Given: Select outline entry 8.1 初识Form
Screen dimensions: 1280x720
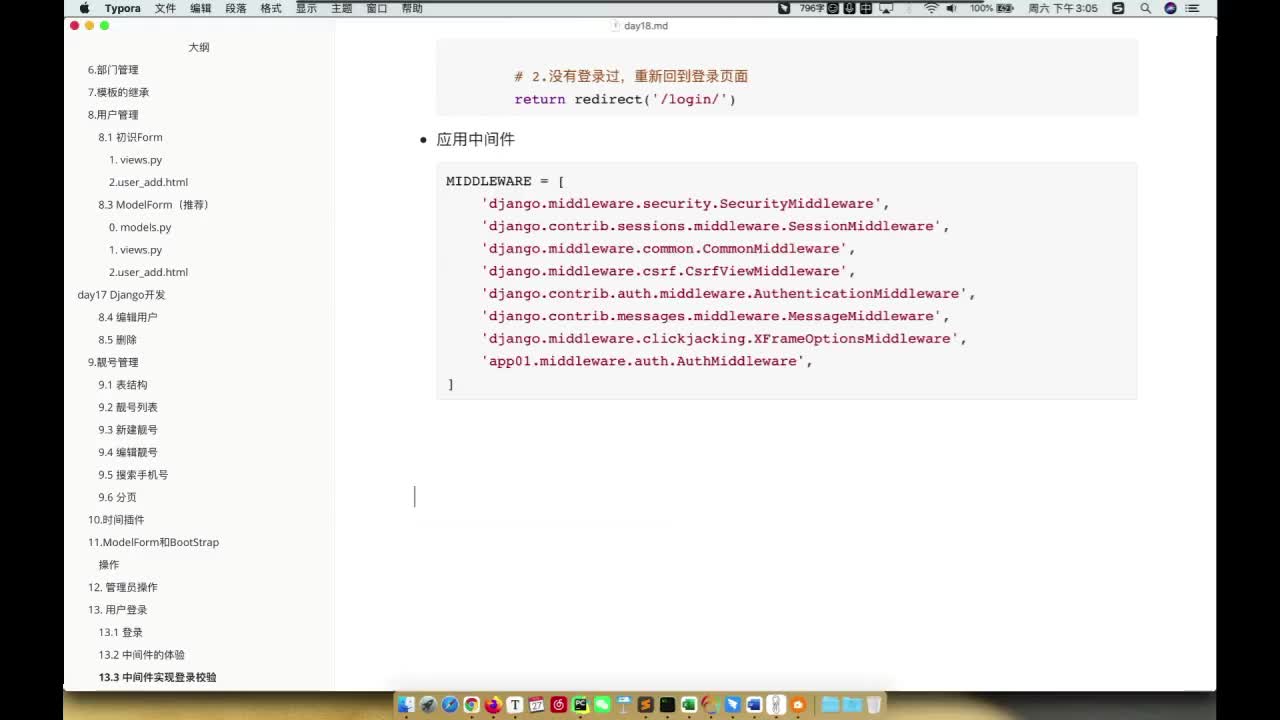Looking at the screenshot, I should (x=130, y=137).
